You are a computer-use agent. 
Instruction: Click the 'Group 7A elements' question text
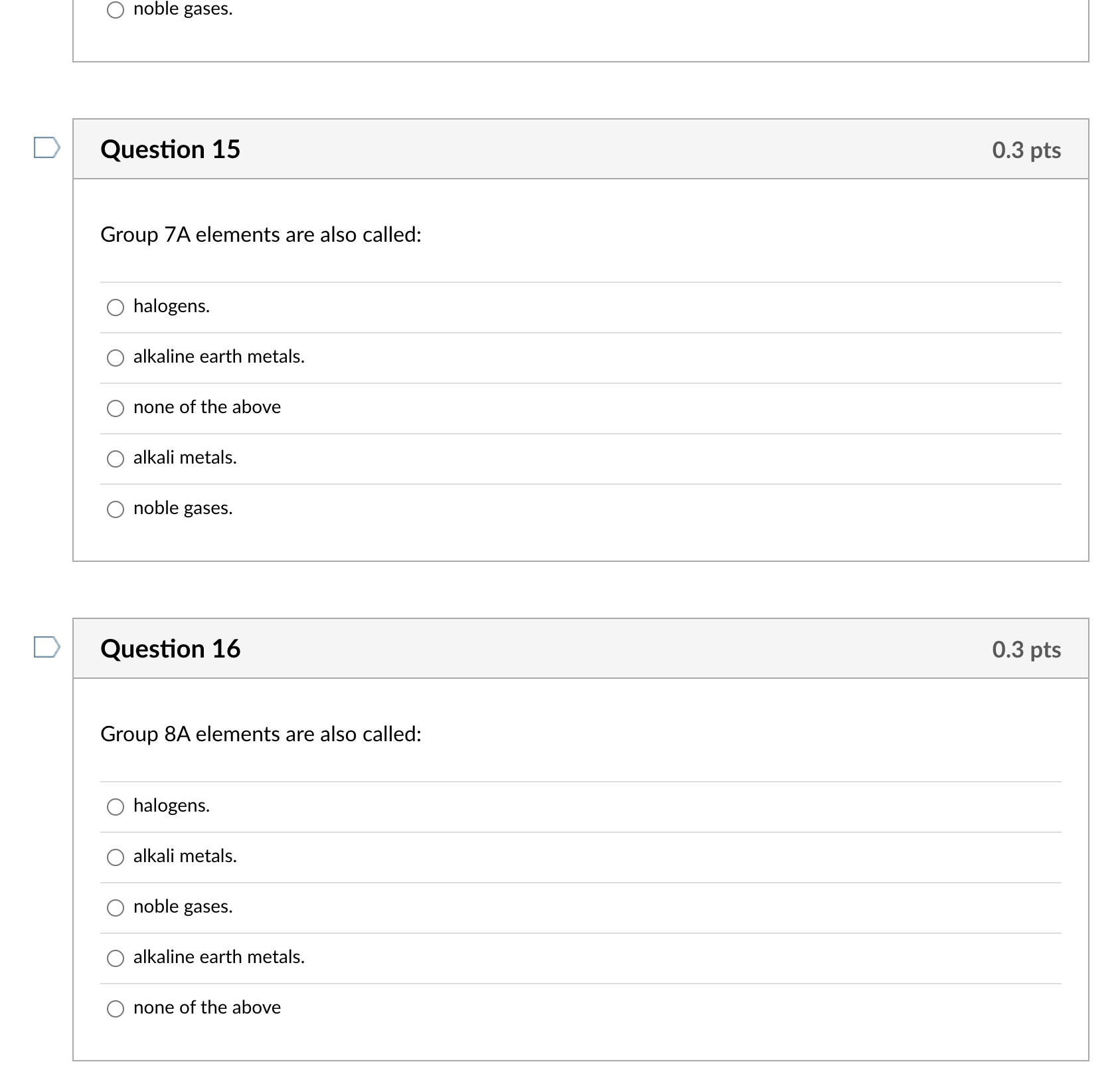point(261,235)
